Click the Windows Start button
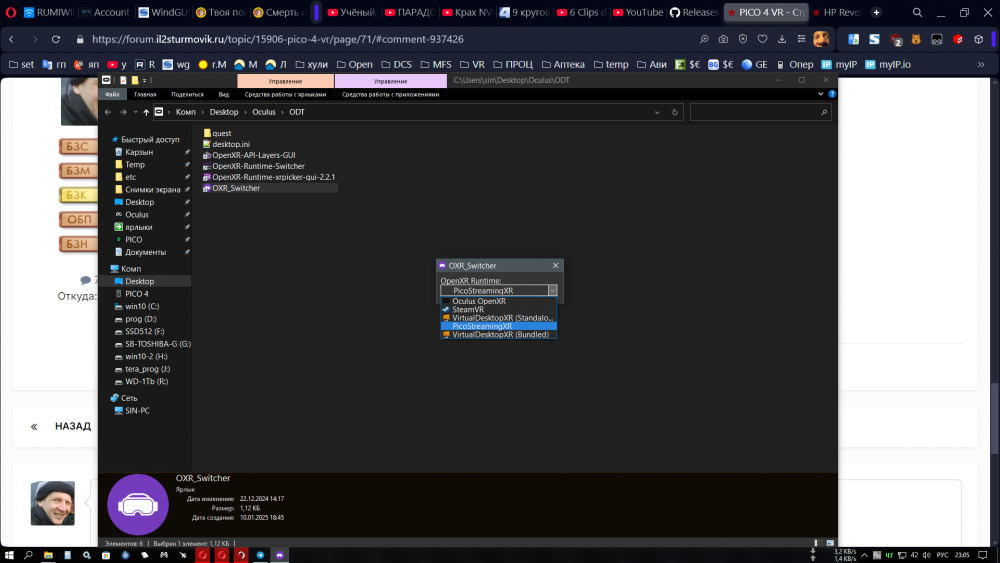The width and height of the screenshot is (1000, 563). point(9,554)
